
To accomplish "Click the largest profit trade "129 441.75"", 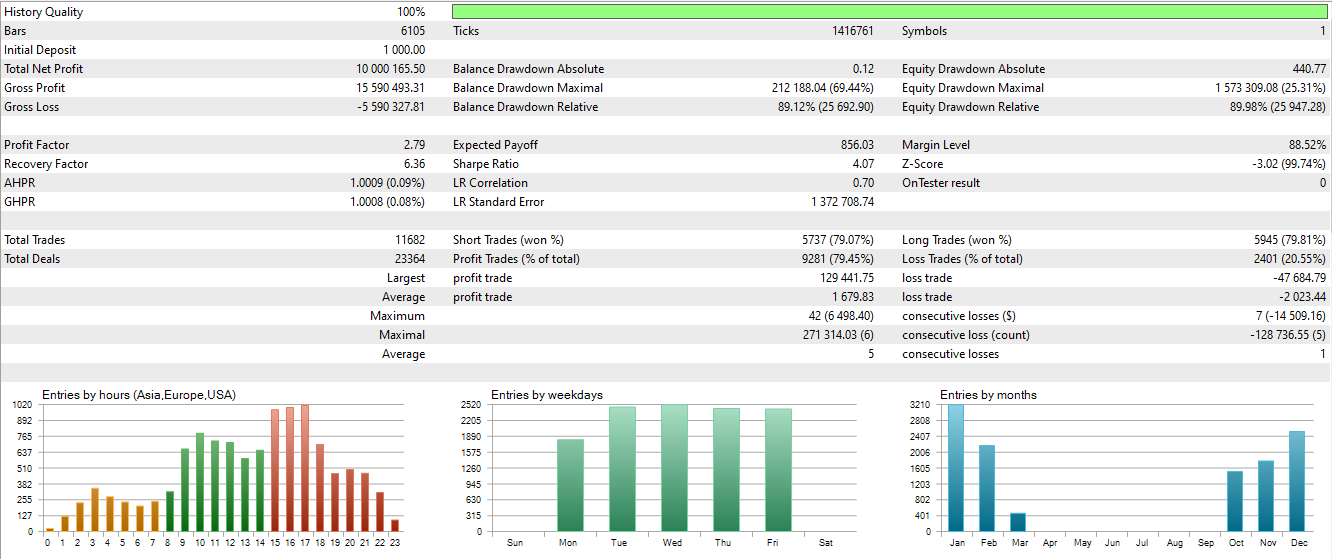I will [846, 278].
